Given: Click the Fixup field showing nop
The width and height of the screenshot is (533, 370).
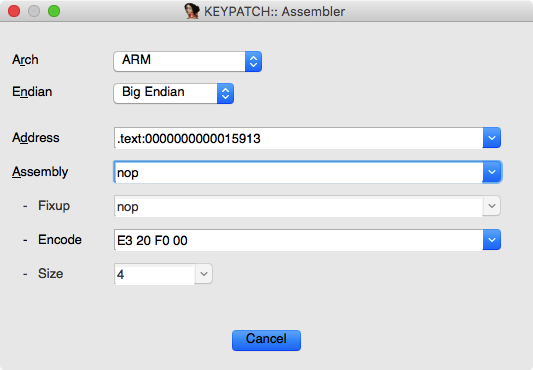Looking at the screenshot, I should coord(298,206).
